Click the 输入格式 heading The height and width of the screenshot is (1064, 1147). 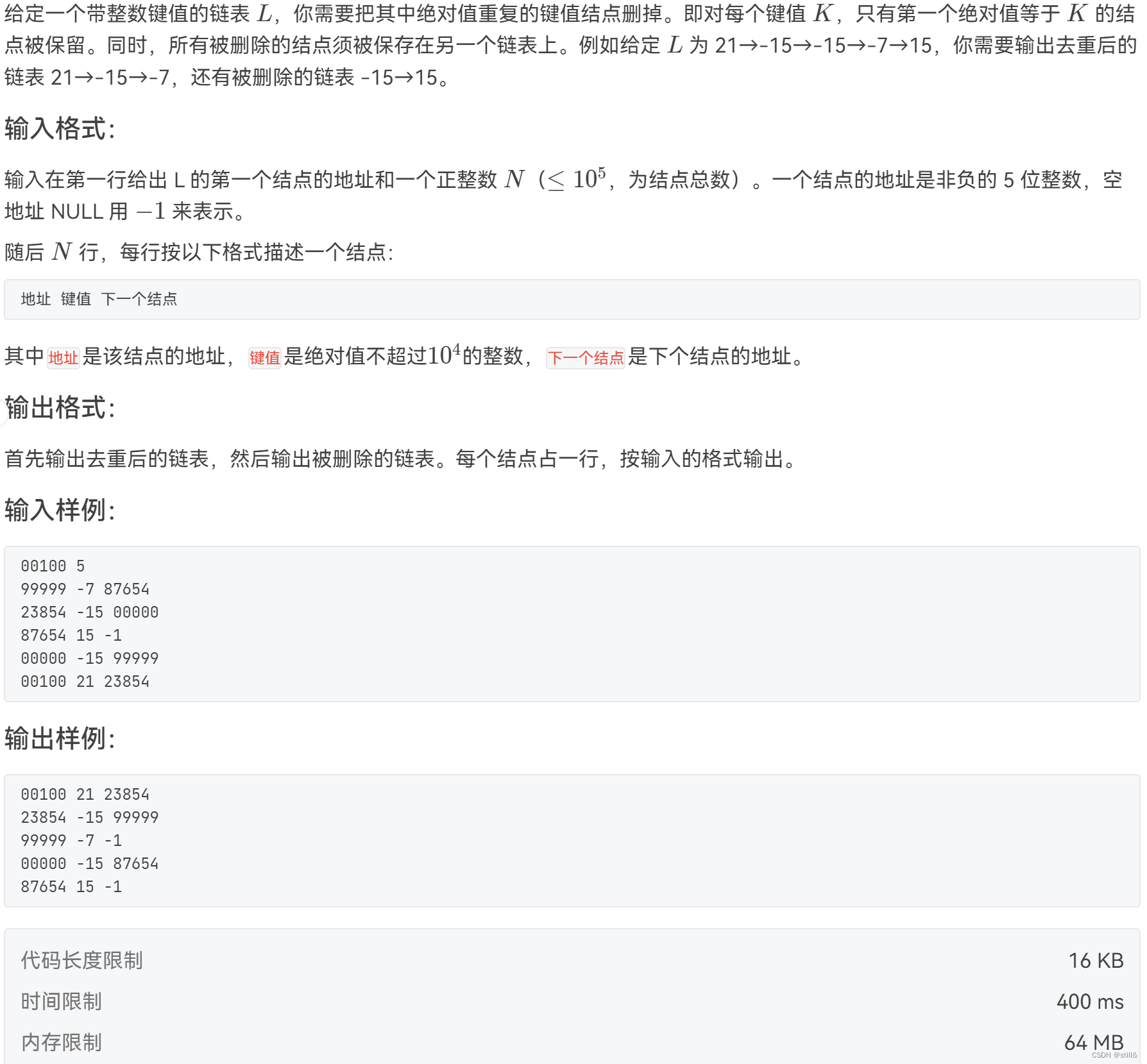click(60, 128)
